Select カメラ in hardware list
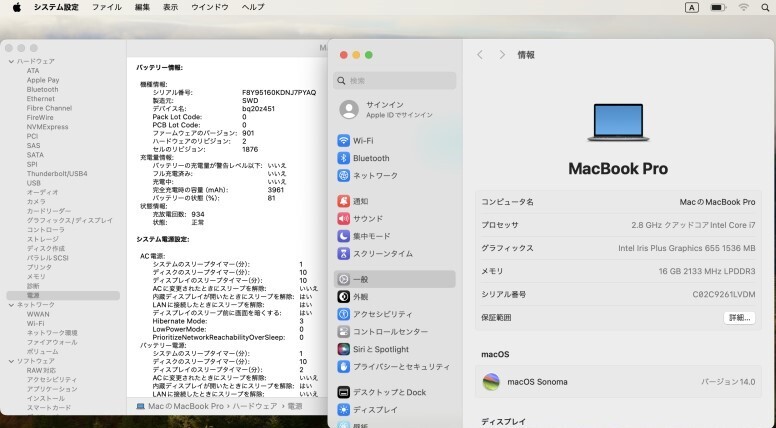 coord(36,202)
